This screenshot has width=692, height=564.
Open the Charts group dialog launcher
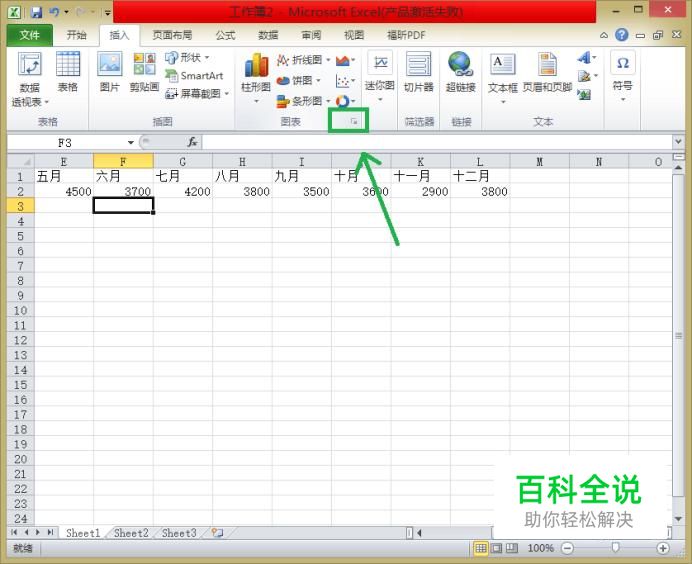(x=354, y=121)
